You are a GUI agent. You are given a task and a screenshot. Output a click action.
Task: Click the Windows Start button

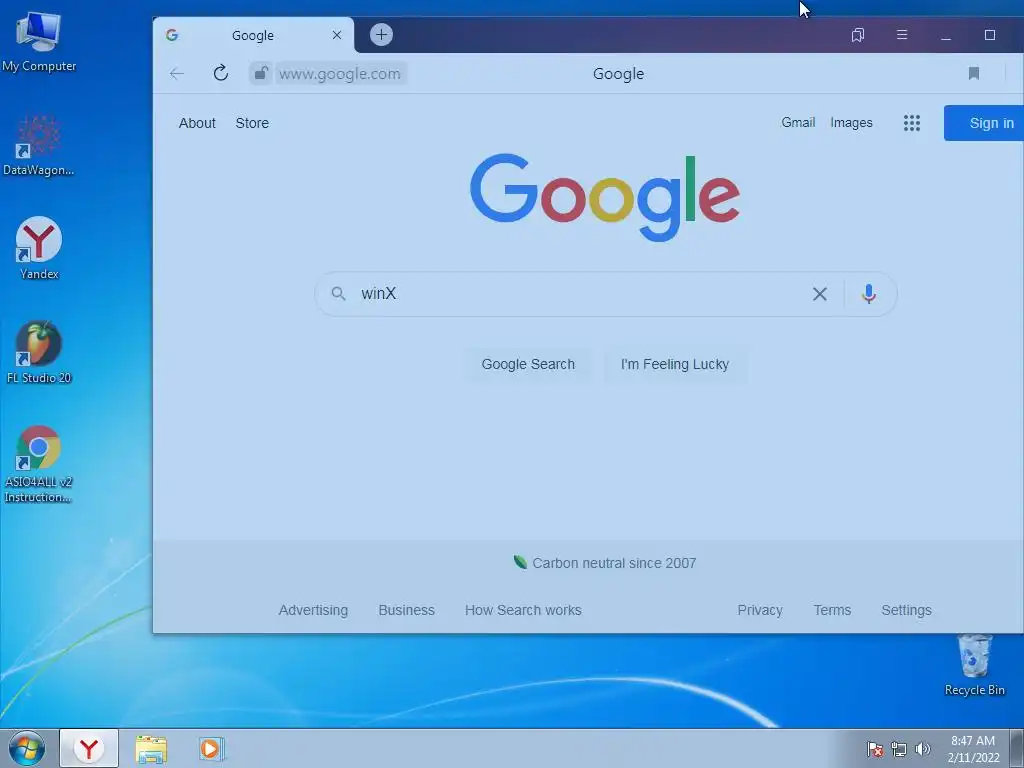tap(27, 749)
